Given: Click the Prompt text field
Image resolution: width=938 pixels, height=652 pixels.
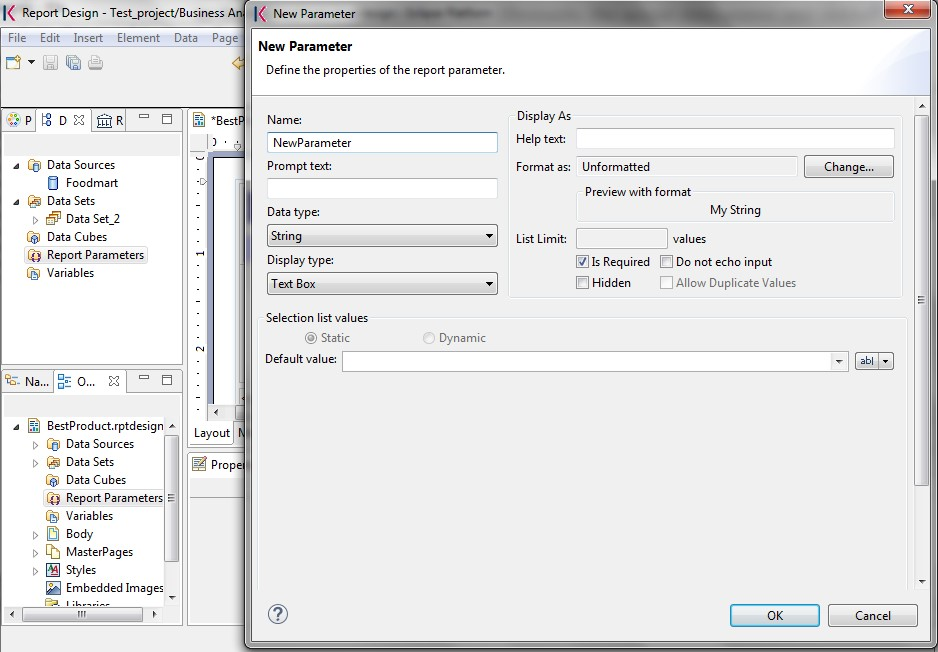Looking at the screenshot, I should (382, 188).
